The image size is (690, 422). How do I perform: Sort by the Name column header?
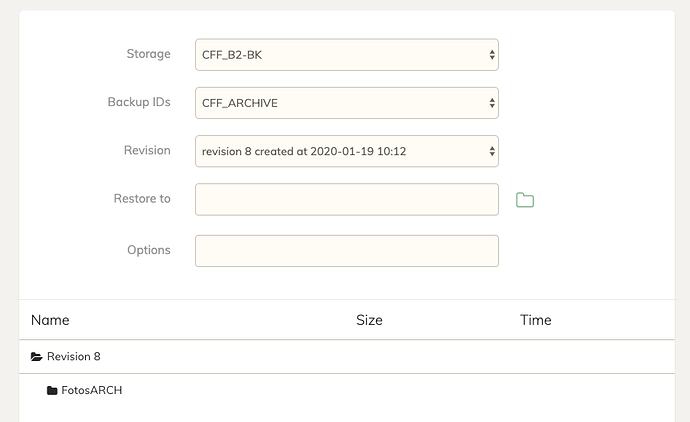click(x=50, y=320)
